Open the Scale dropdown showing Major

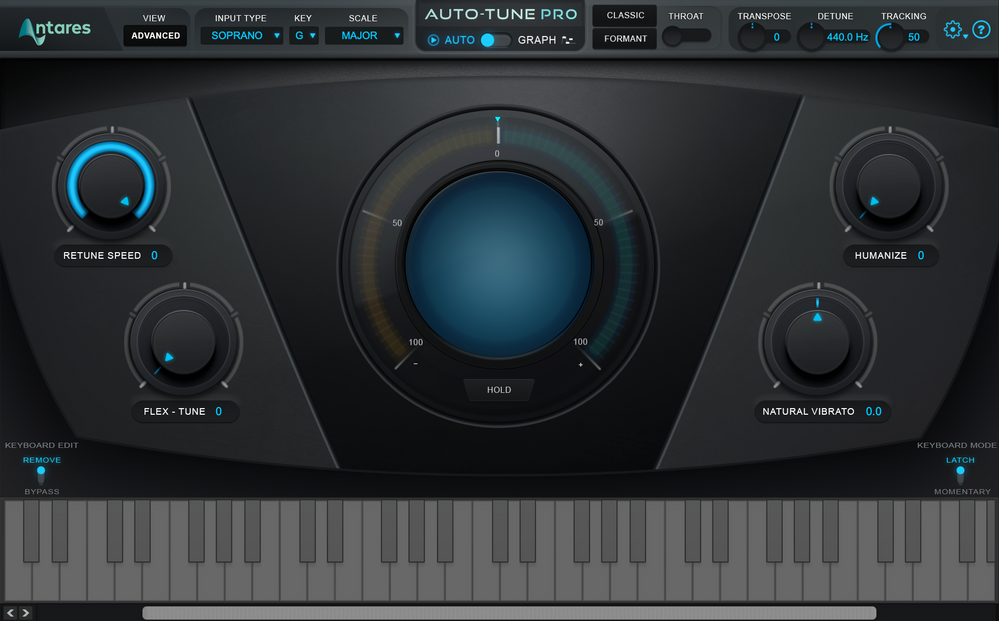(363, 35)
